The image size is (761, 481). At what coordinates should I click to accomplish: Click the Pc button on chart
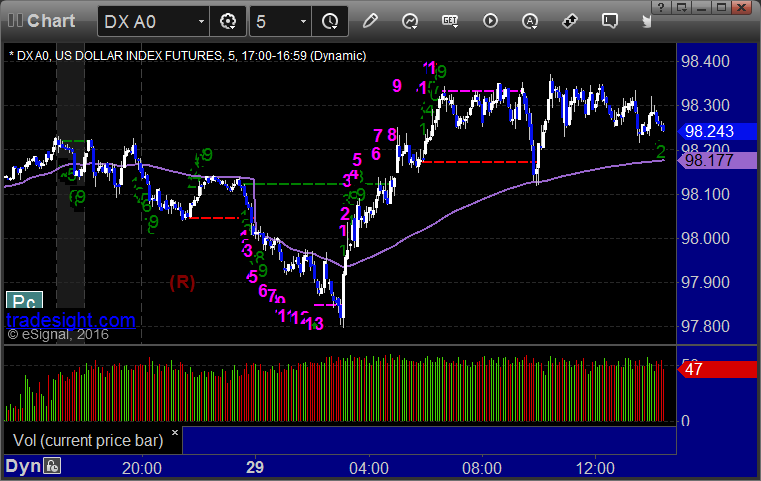[x=24, y=300]
